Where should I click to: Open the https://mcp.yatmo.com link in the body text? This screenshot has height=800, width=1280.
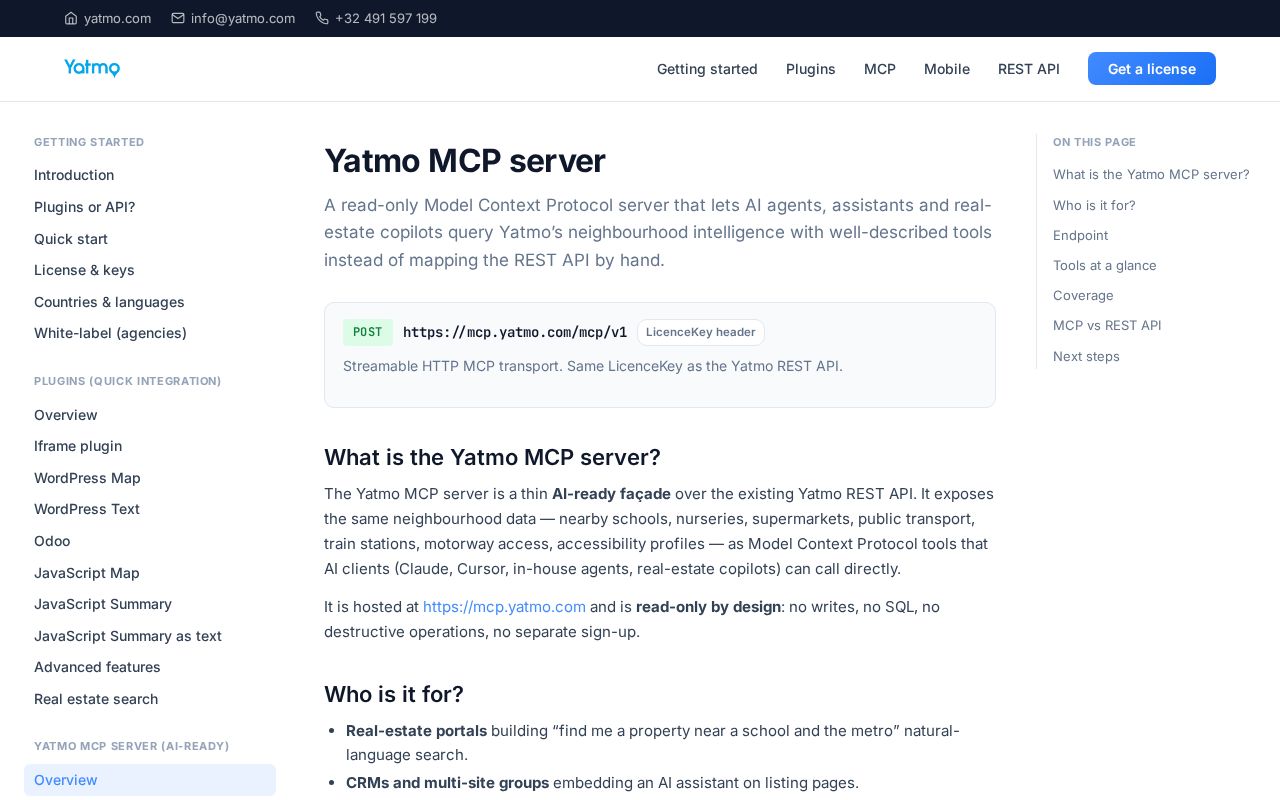click(x=504, y=607)
